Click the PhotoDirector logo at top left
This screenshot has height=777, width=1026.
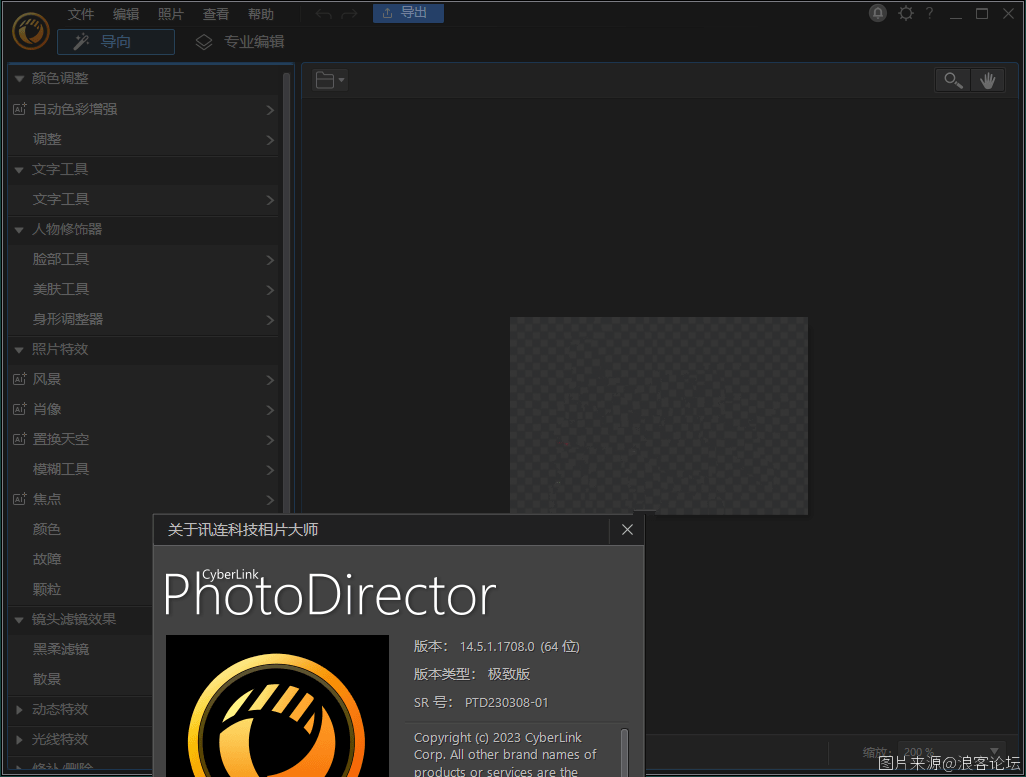point(31,30)
